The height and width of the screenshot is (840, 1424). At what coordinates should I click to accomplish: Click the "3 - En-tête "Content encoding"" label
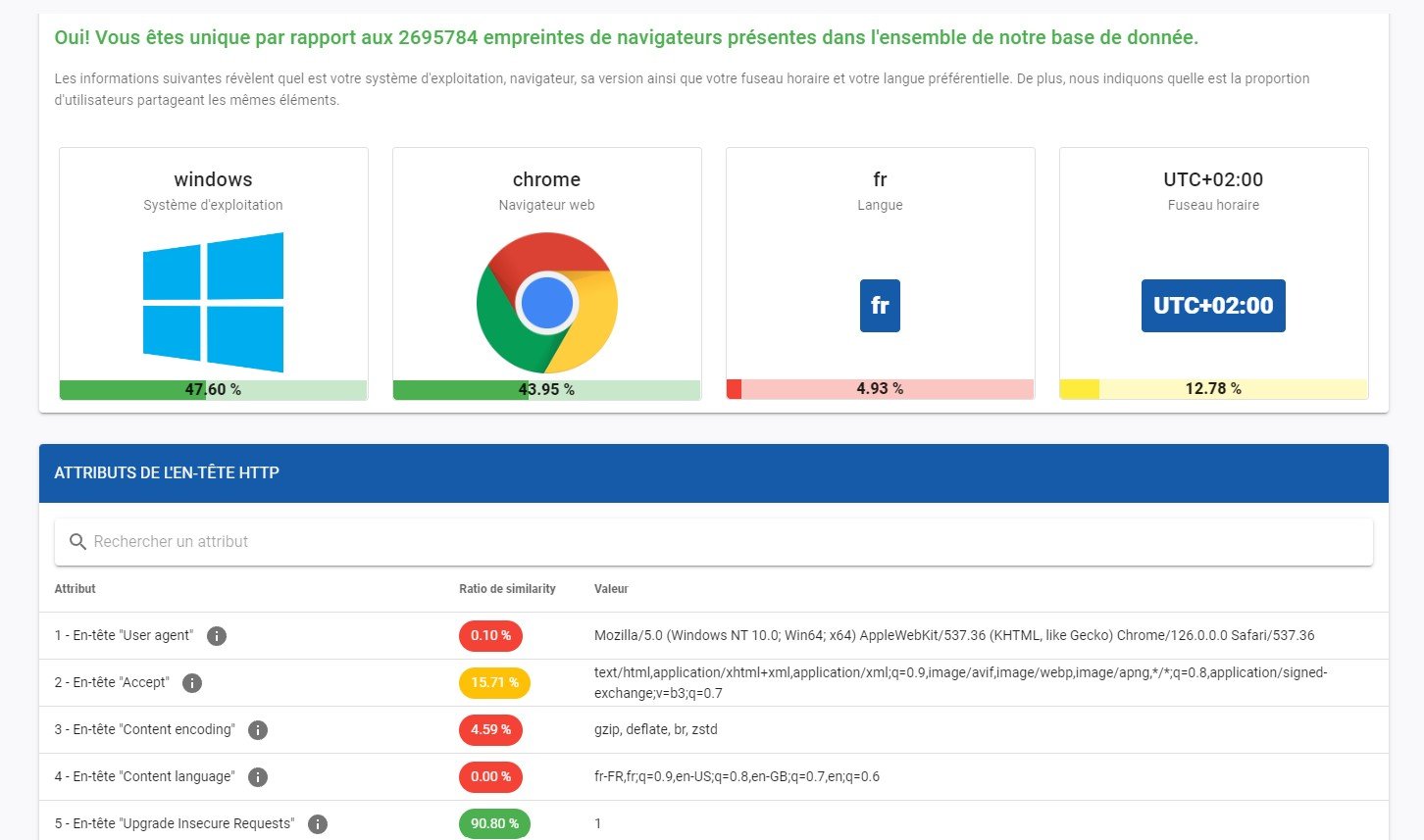[x=144, y=730]
